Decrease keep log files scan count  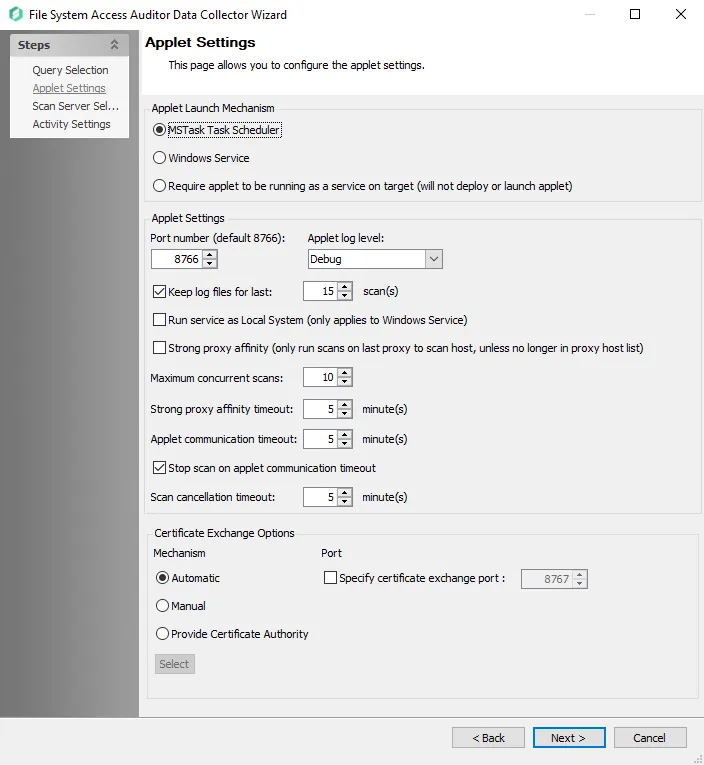(344, 296)
